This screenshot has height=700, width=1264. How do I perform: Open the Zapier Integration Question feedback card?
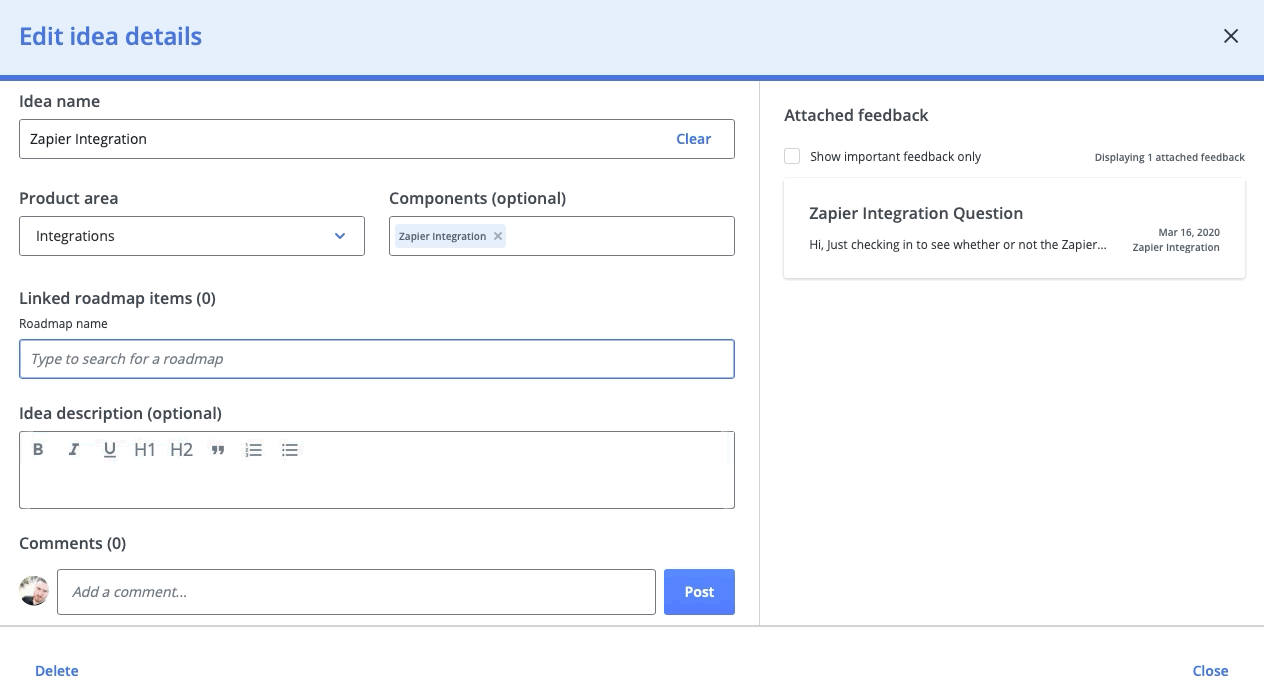click(1014, 228)
